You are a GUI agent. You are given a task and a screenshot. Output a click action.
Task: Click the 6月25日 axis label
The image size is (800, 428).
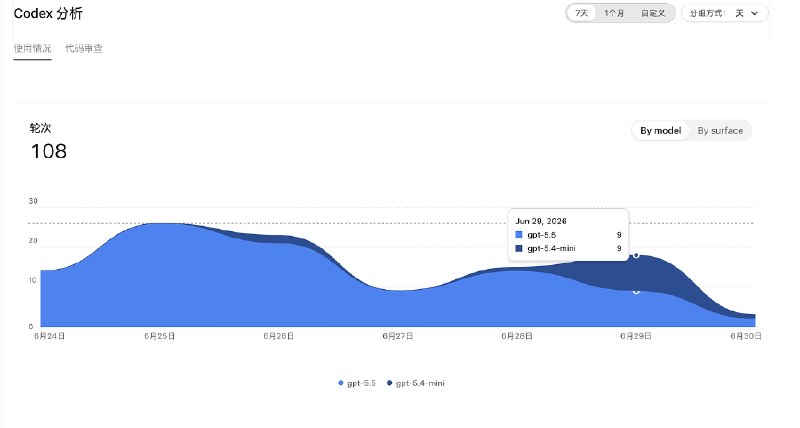point(160,336)
